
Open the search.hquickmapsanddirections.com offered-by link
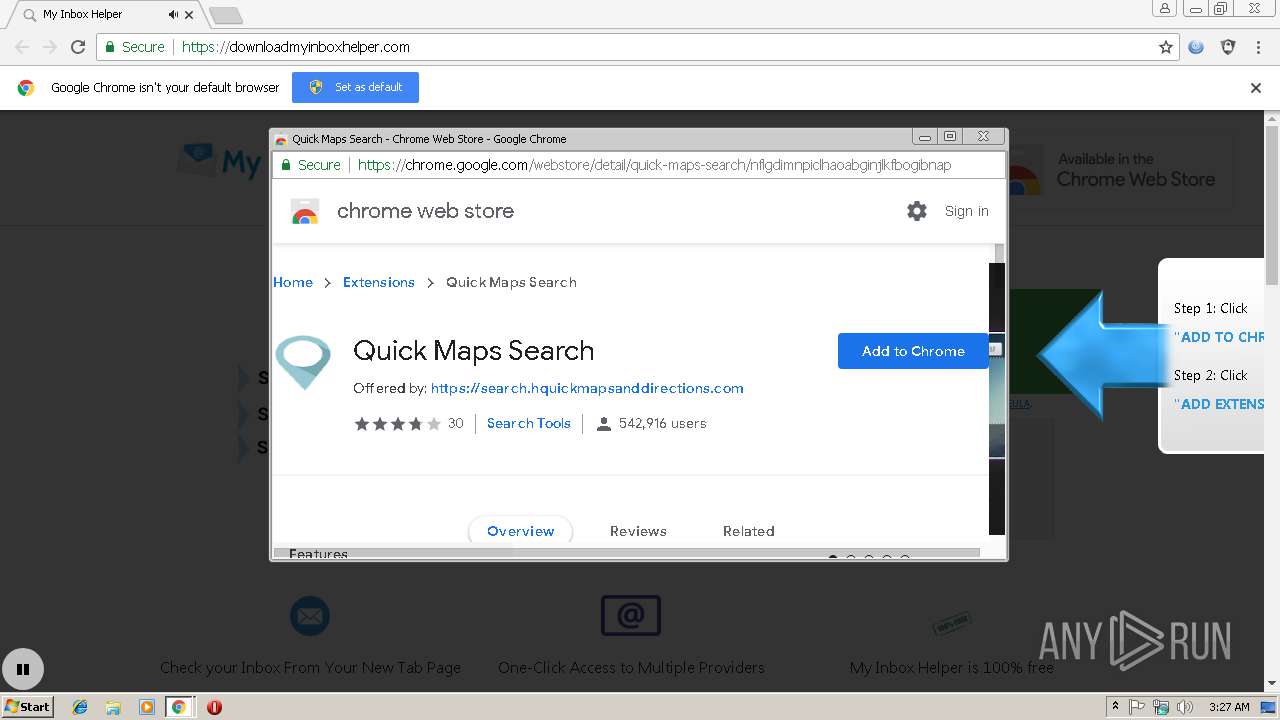pyautogui.click(x=587, y=388)
